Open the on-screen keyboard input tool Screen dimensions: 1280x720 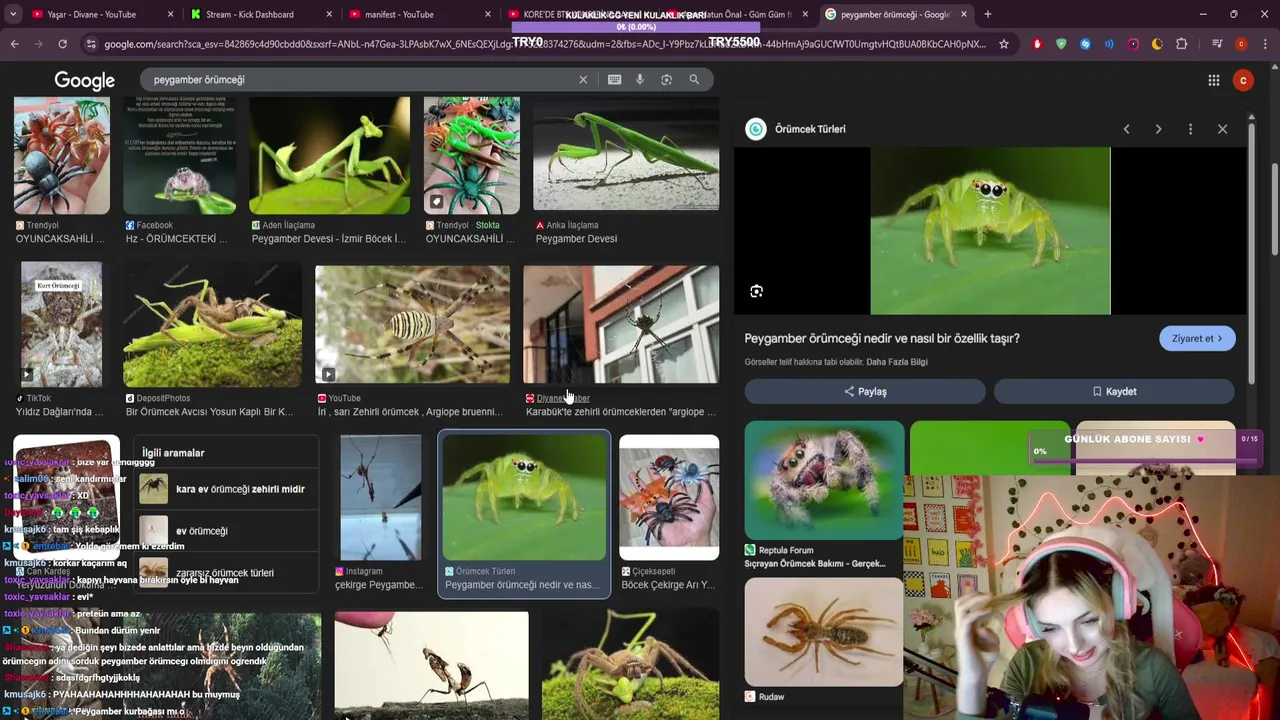point(614,79)
